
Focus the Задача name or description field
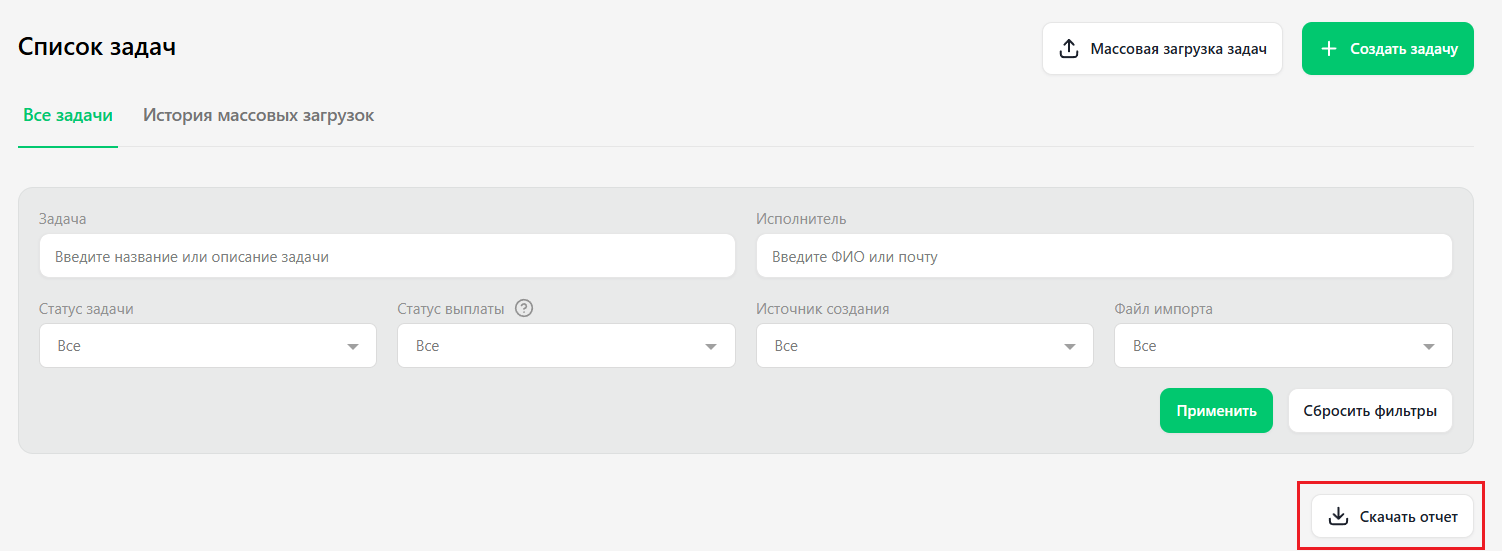click(387, 256)
